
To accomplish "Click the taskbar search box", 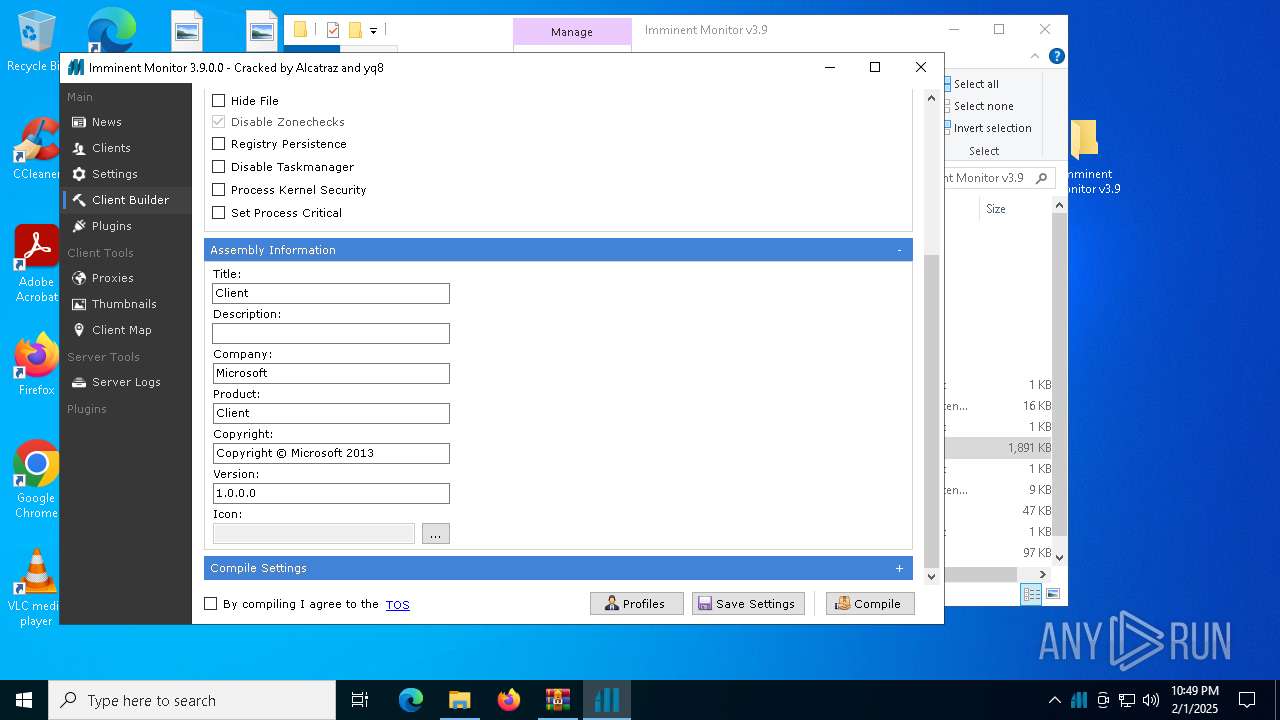I will 192,700.
